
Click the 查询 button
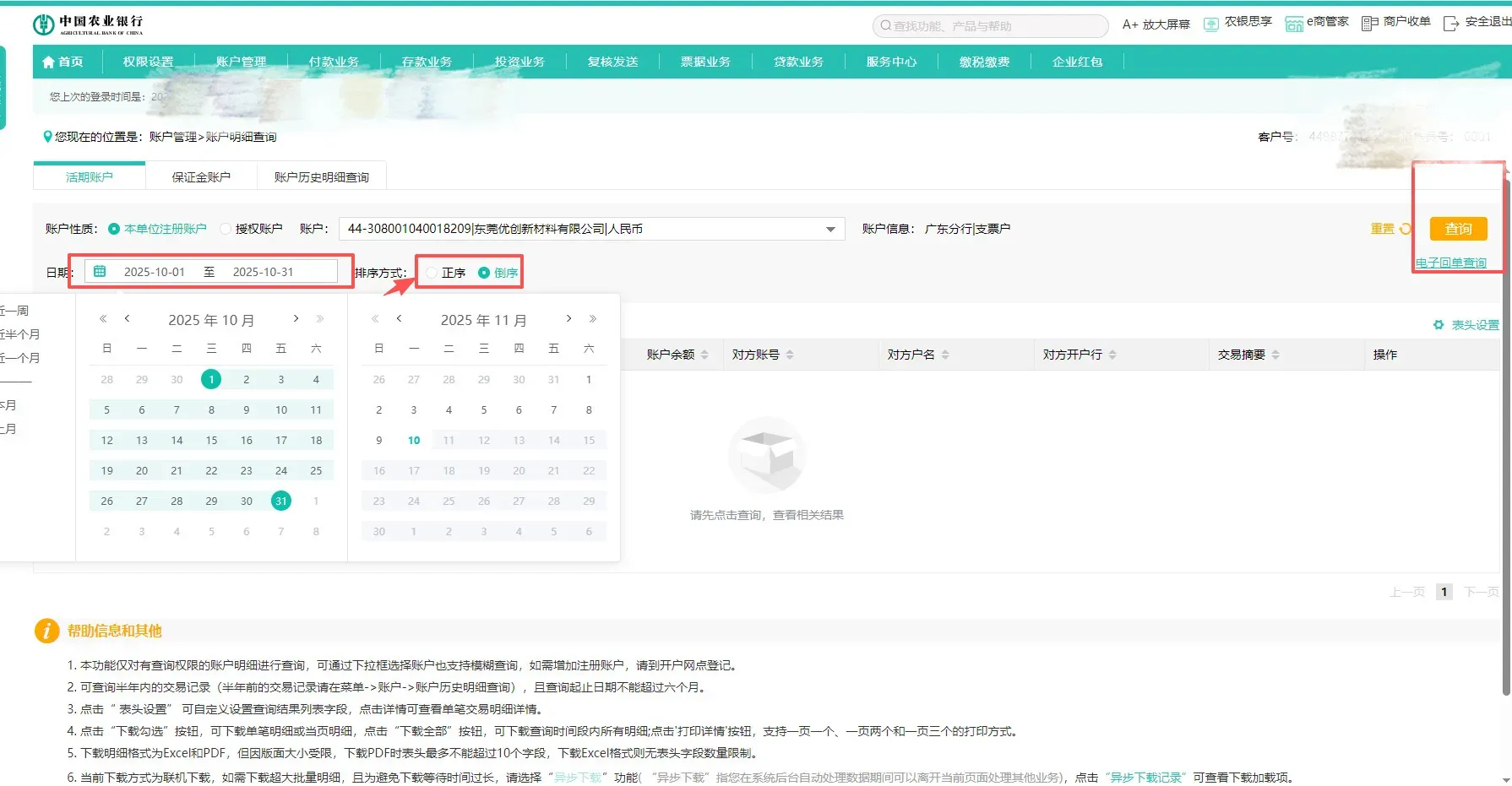click(1458, 228)
